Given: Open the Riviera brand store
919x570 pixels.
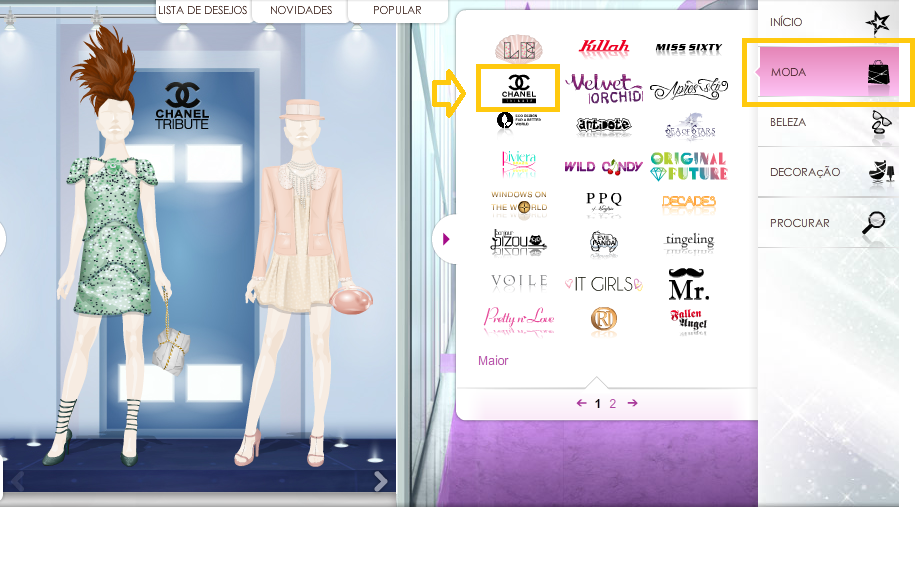Looking at the screenshot, I should [519, 164].
